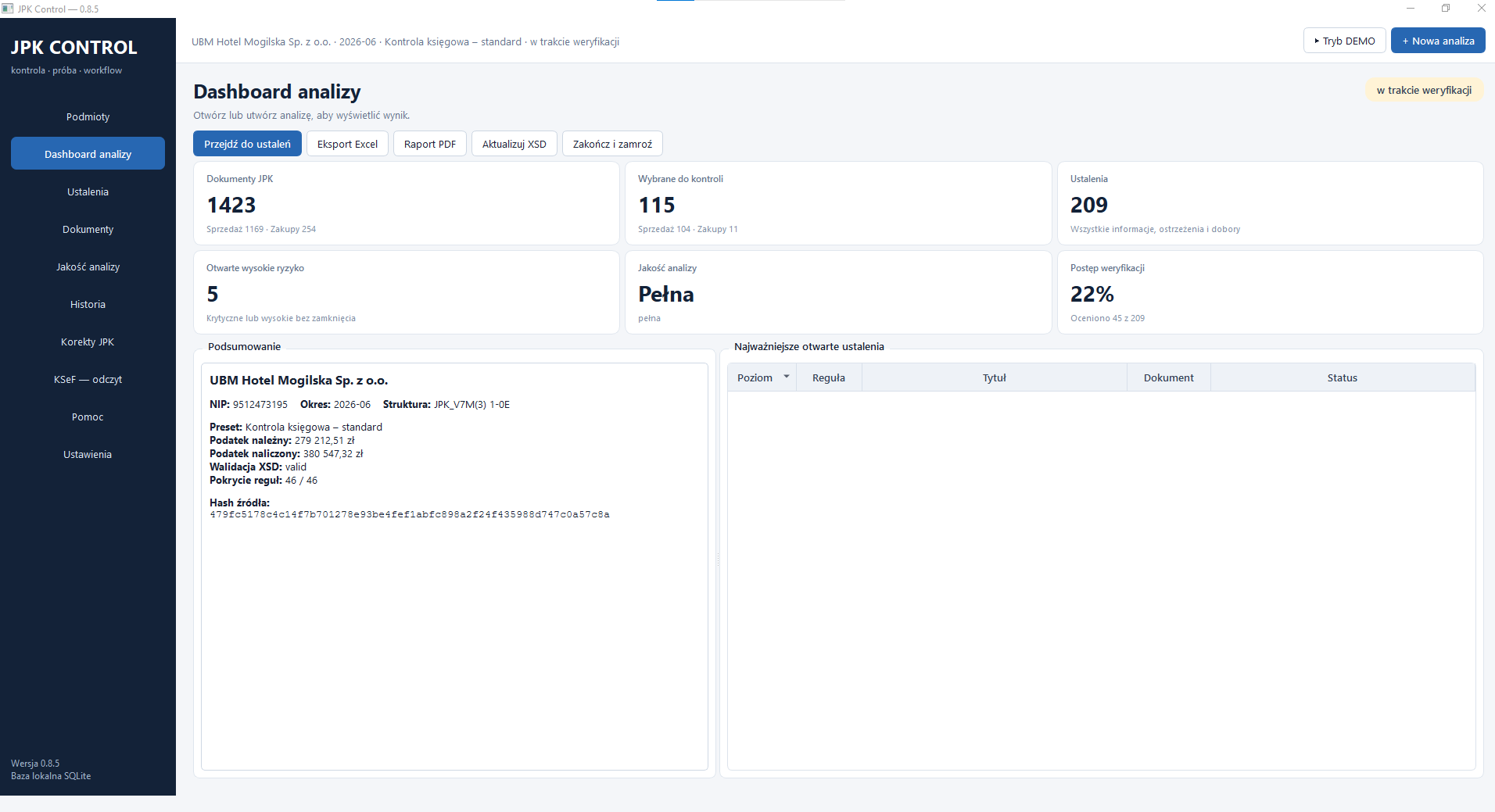Screen dimensions: 1495x812
Task: Open Dokumenty from the sidebar
Action: [88, 230]
